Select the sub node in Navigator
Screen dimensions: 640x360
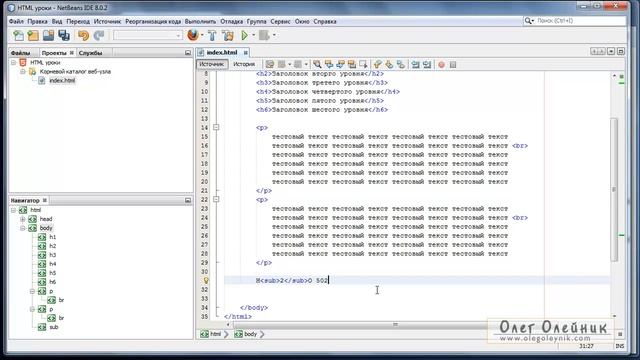pyautogui.click(x=54, y=327)
